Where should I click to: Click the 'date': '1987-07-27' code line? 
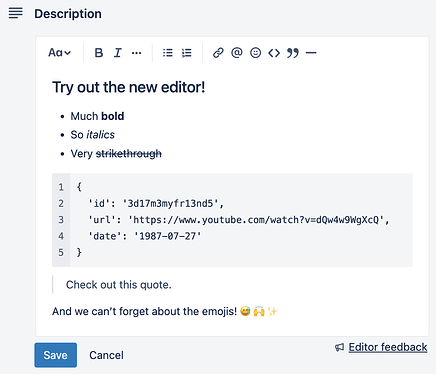145,236
